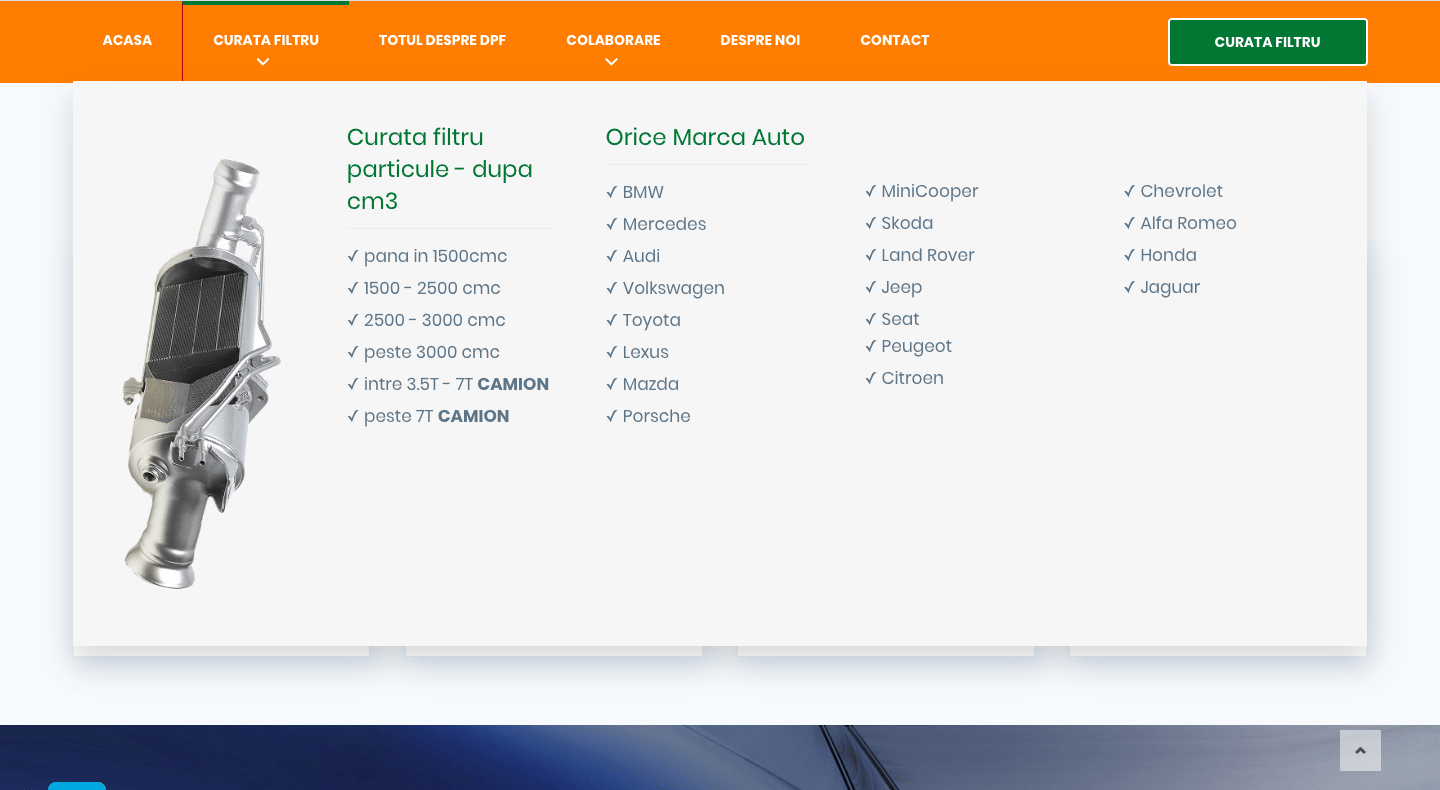Select the '1500 - 2500 cmc' option
The height and width of the screenshot is (790, 1440).
point(424,288)
